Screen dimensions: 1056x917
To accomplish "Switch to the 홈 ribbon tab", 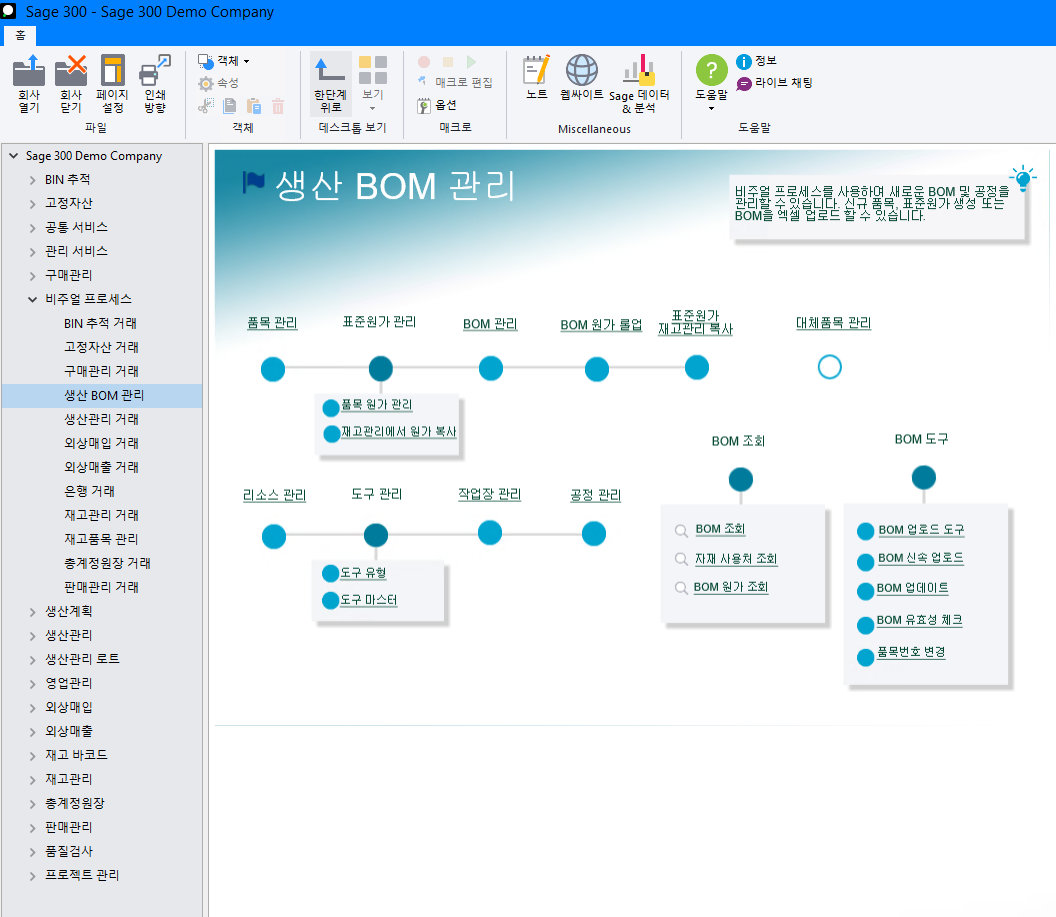I will (x=20, y=36).
